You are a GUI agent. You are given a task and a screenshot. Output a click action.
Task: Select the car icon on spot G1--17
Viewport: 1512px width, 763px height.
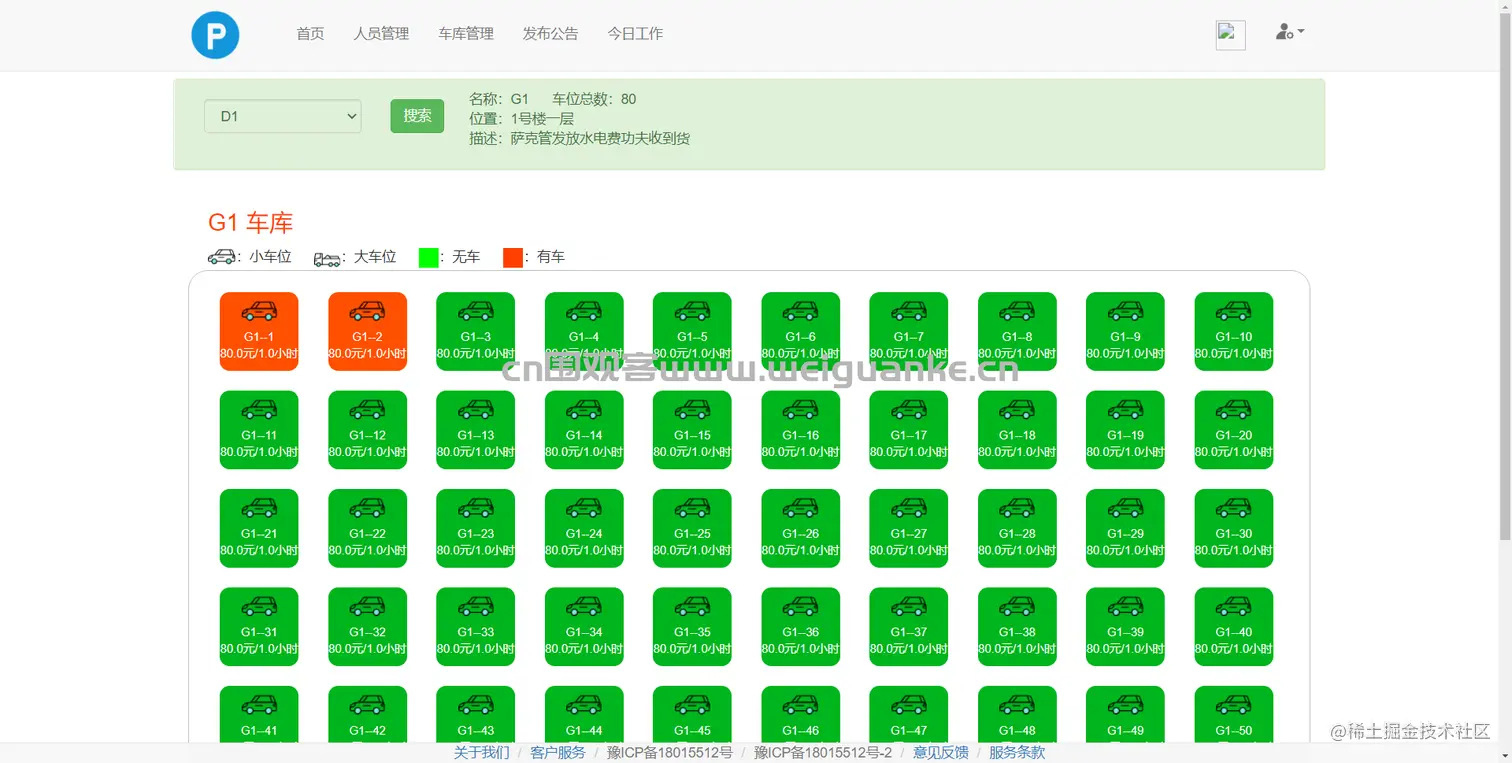point(909,410)
